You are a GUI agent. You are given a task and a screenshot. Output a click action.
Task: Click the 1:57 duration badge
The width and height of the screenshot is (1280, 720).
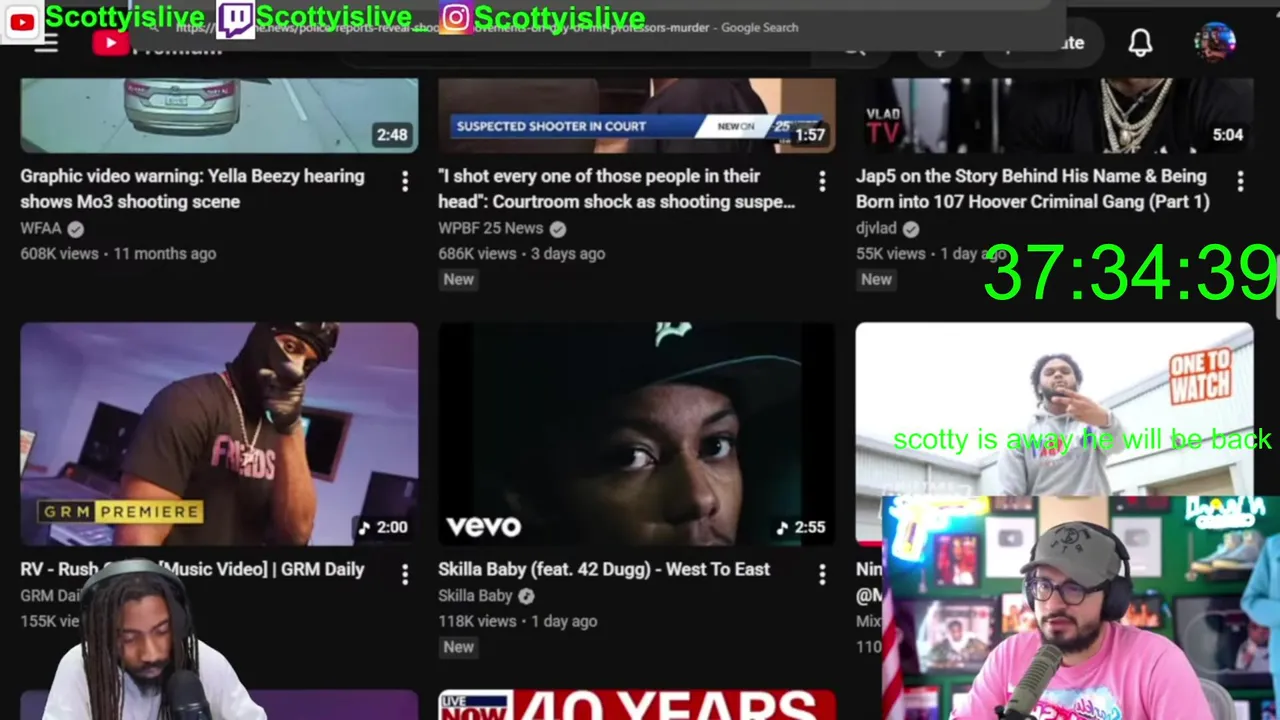[x=810, y=135]
